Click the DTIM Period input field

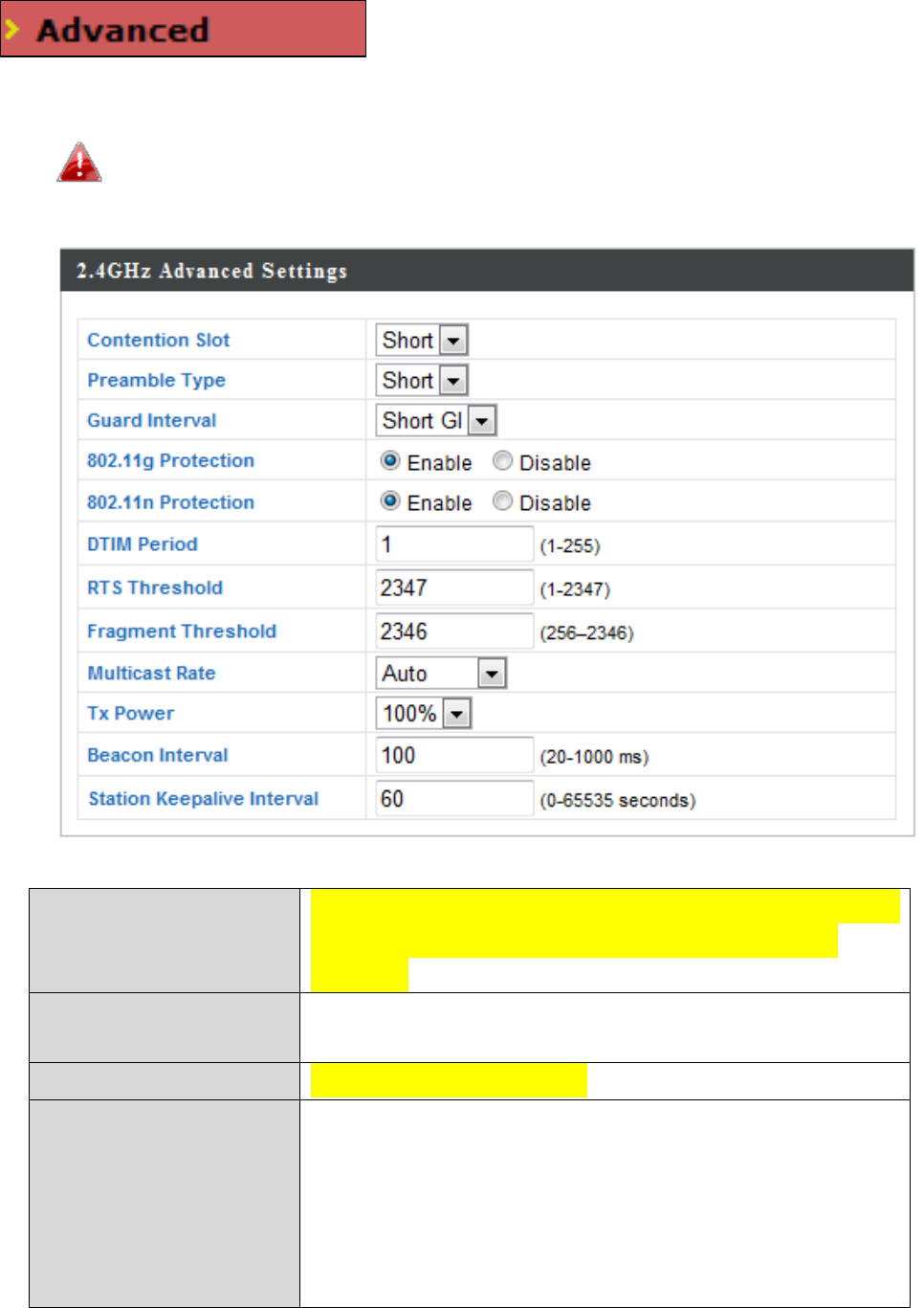454,544
